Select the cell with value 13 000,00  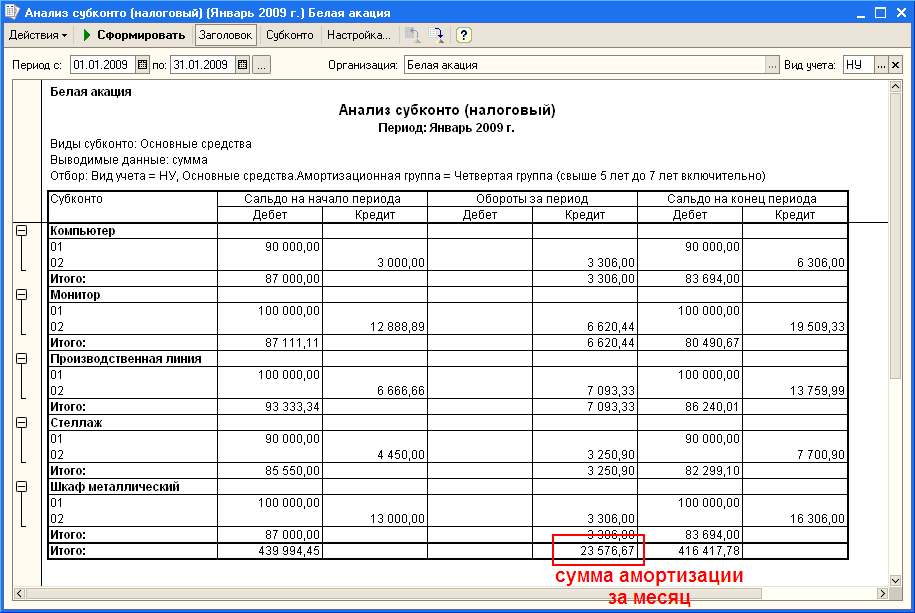coord(375,518)
